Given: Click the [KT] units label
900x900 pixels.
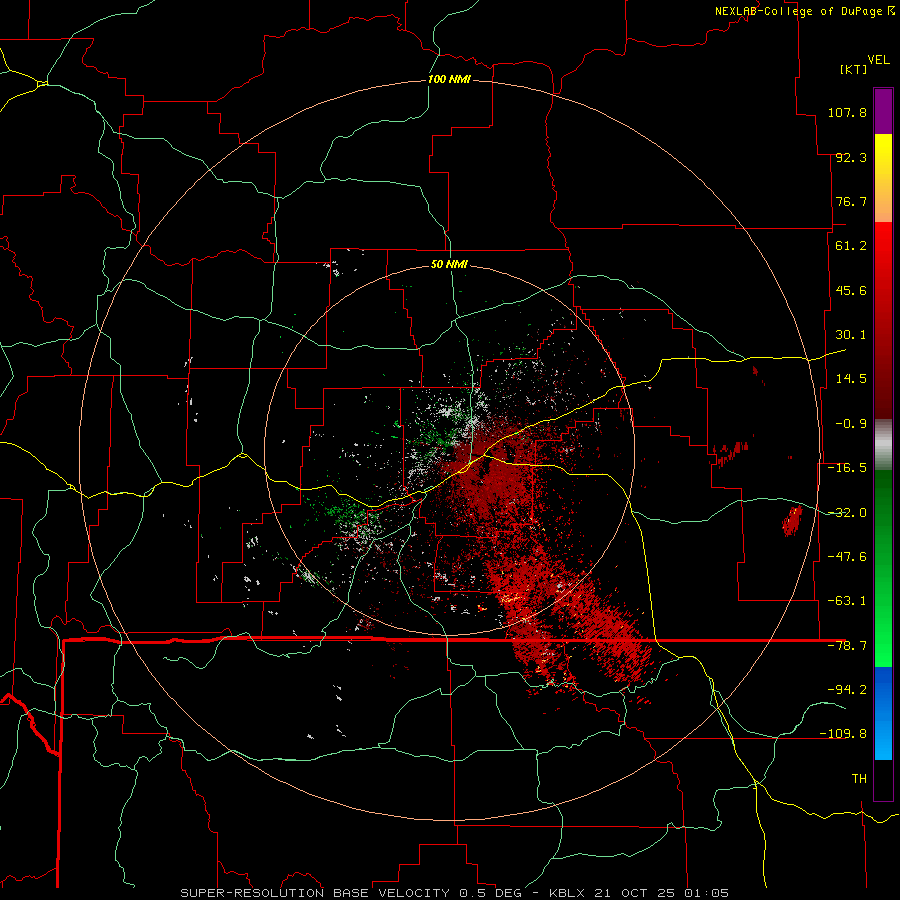Looking at the screenshot, I should tap(854, 69).
